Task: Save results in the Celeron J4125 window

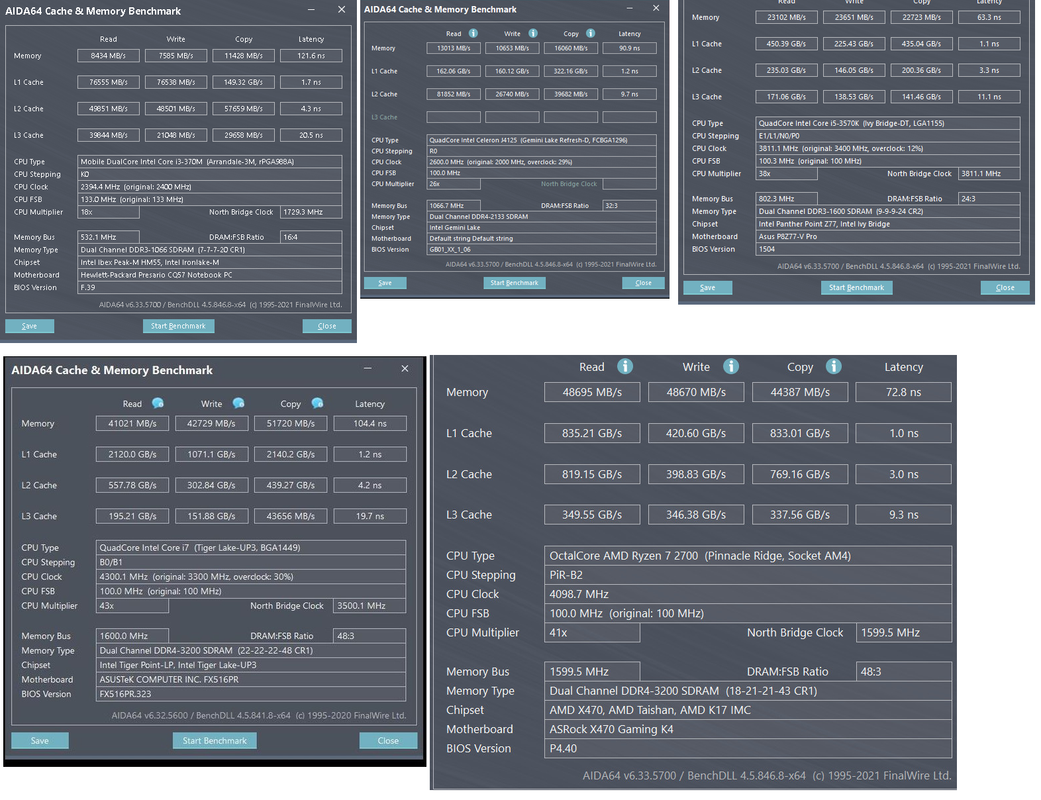Action: pos(385,283)
